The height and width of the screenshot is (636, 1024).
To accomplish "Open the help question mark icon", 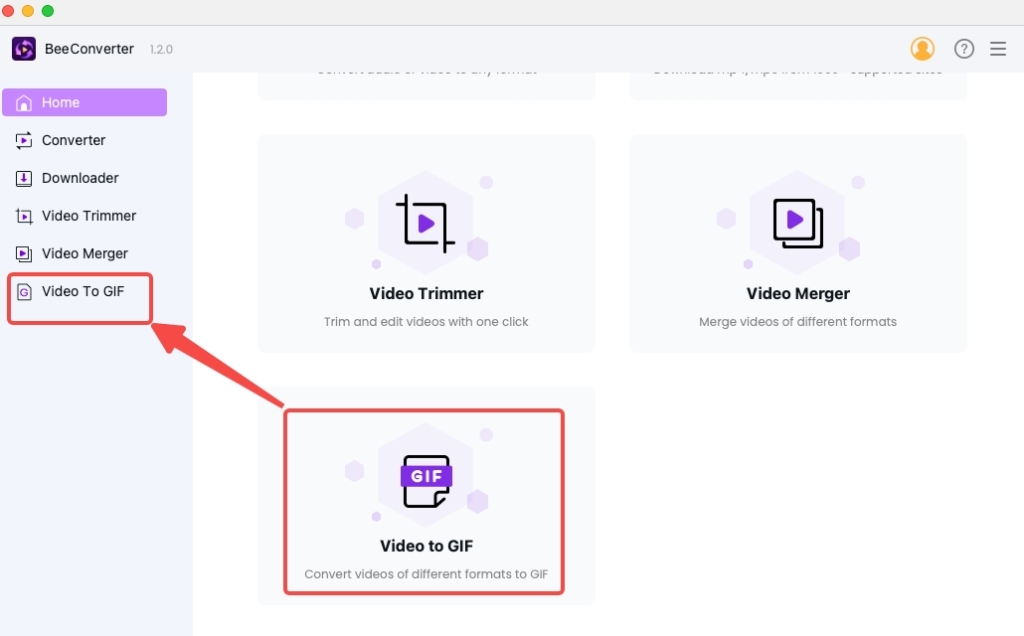I will (x=963, y=48).
